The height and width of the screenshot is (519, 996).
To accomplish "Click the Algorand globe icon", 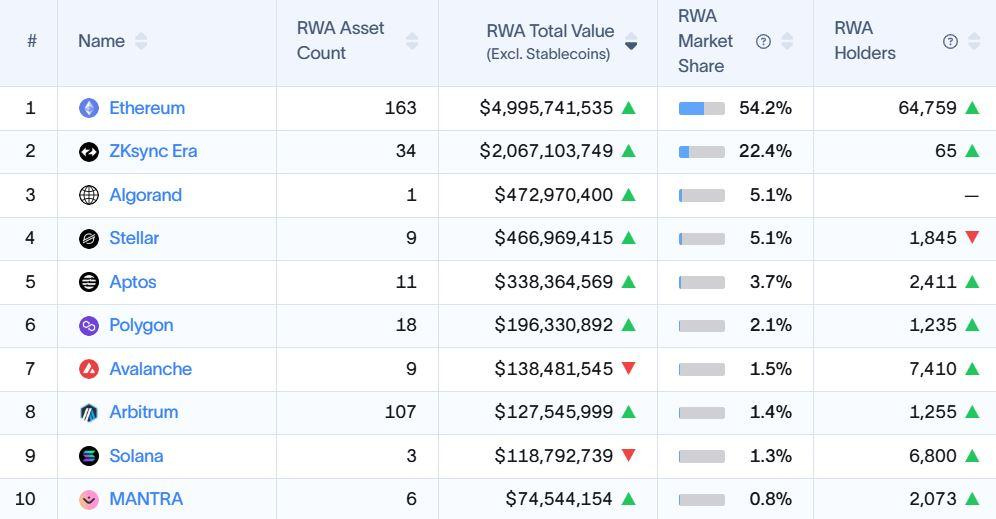I will (x=89, y=195).
